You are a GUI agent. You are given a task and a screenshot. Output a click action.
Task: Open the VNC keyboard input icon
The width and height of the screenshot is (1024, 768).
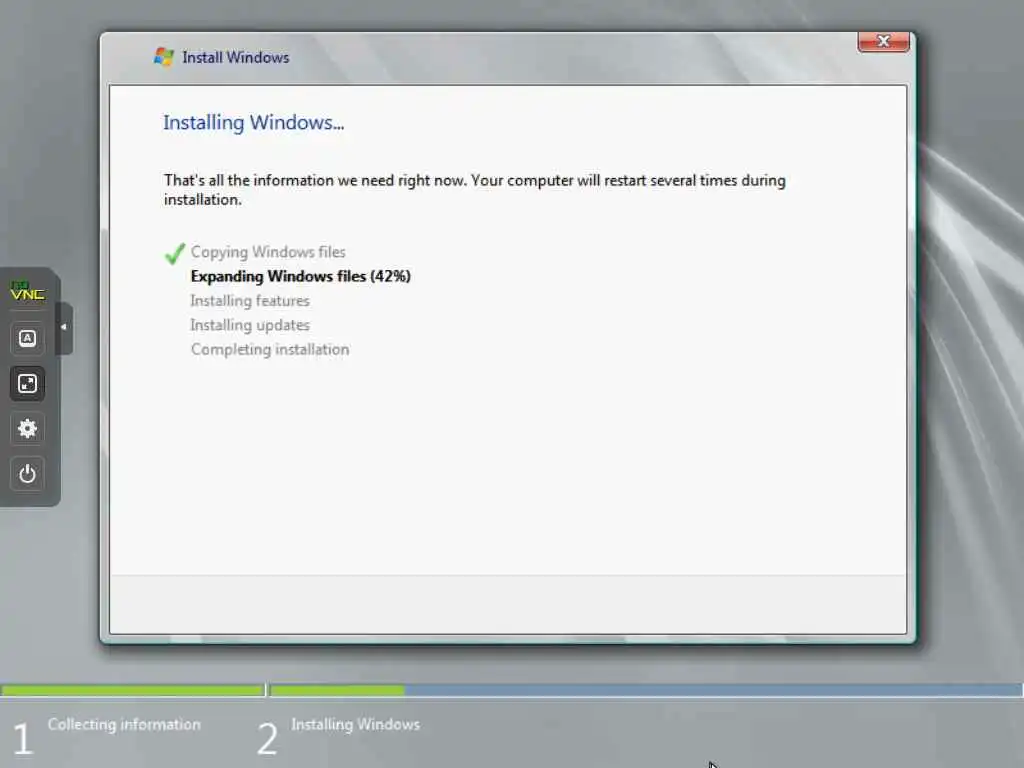(x=27, y=338)
